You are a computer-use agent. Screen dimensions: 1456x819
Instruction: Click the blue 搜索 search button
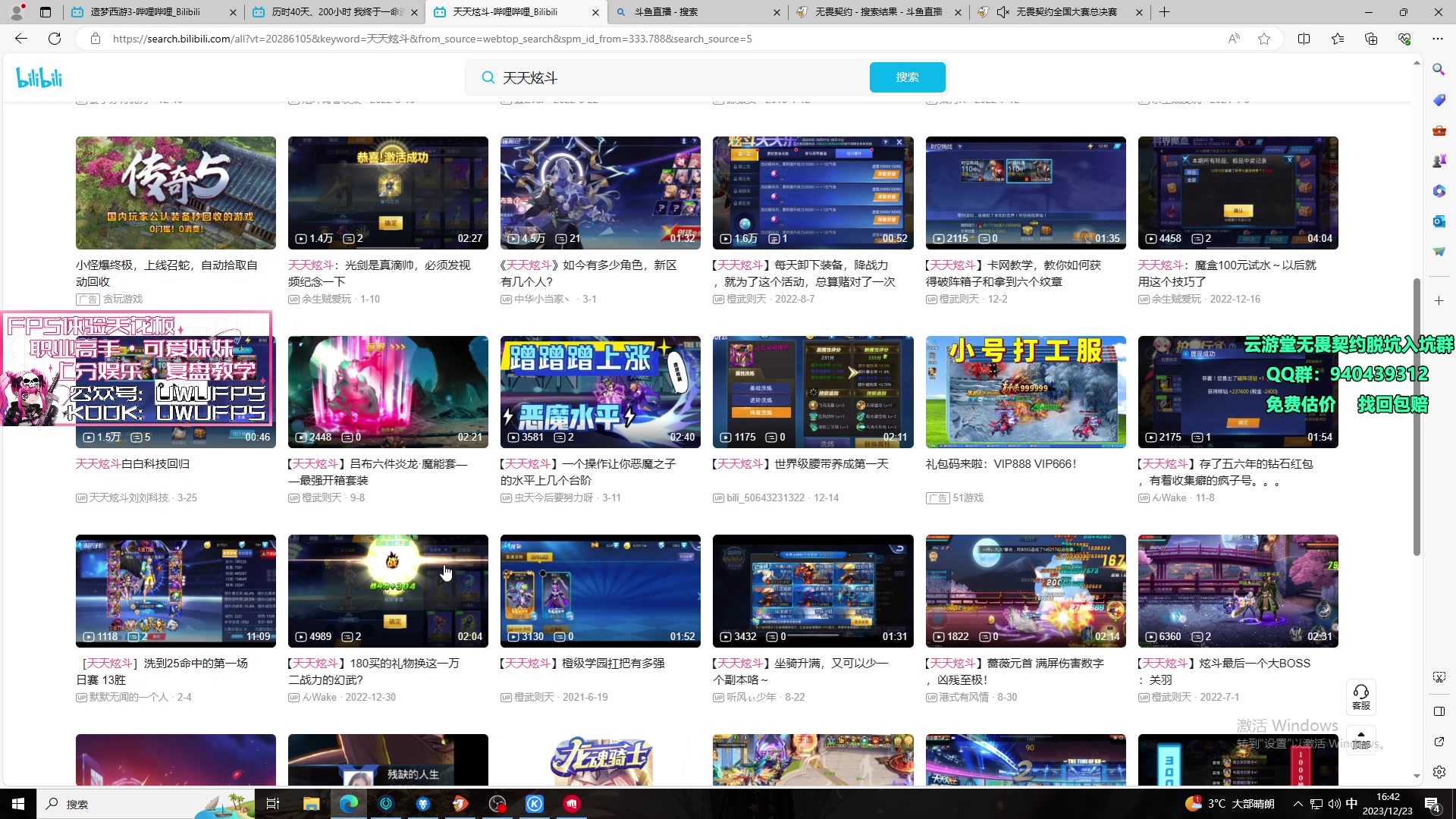click(x=907, y=77)
